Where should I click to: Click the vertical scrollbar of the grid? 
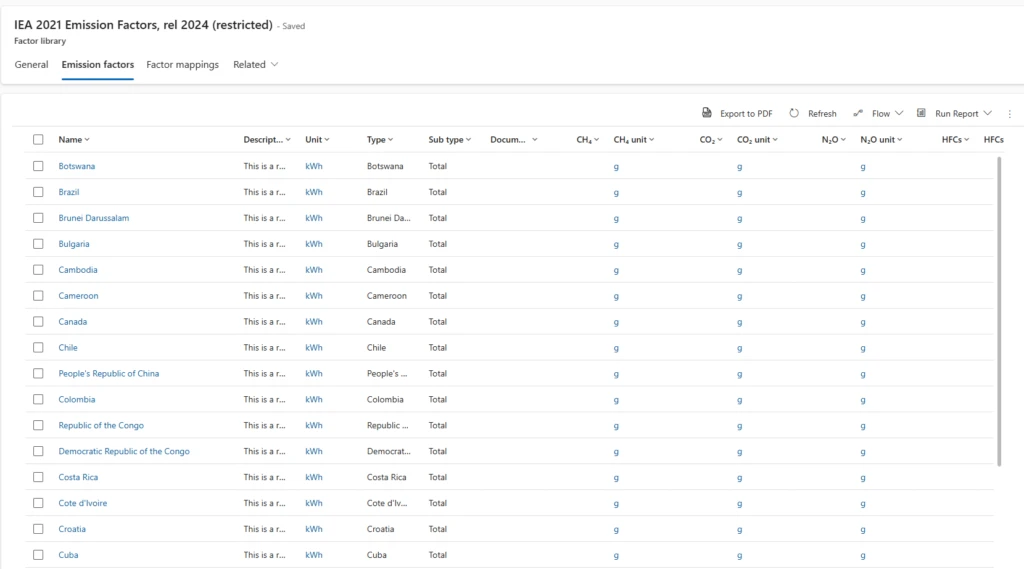[x=999, y=310]
